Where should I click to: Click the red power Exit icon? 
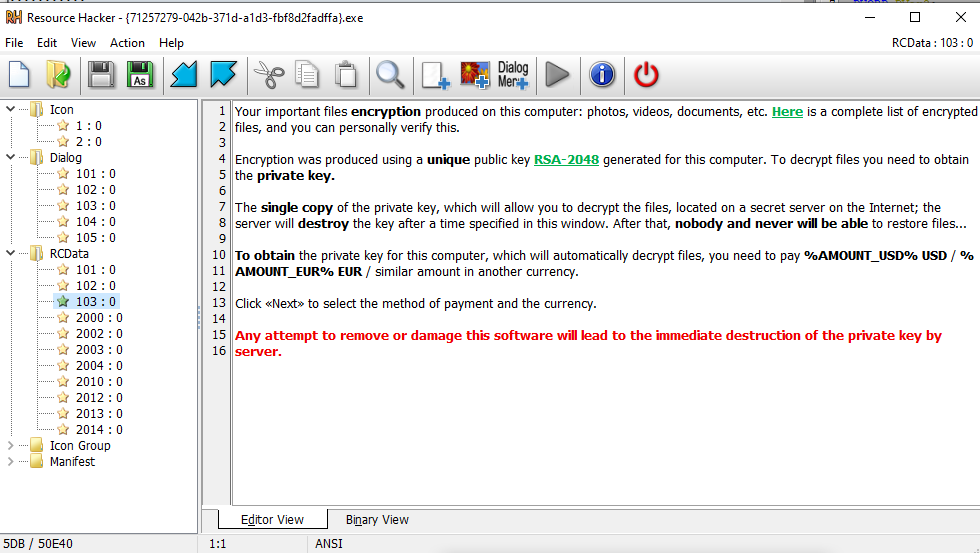click(x=647, y=74)
